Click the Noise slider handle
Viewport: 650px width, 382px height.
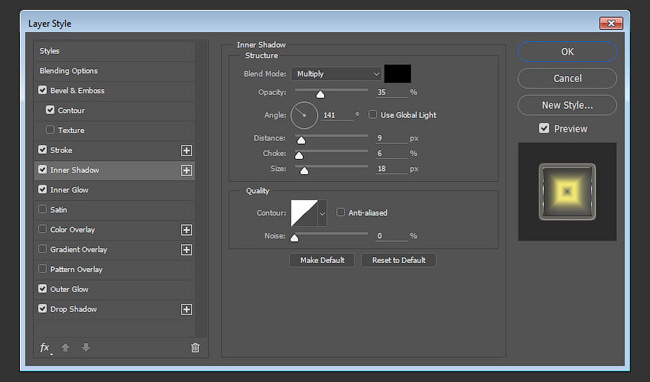pos(294,238)
